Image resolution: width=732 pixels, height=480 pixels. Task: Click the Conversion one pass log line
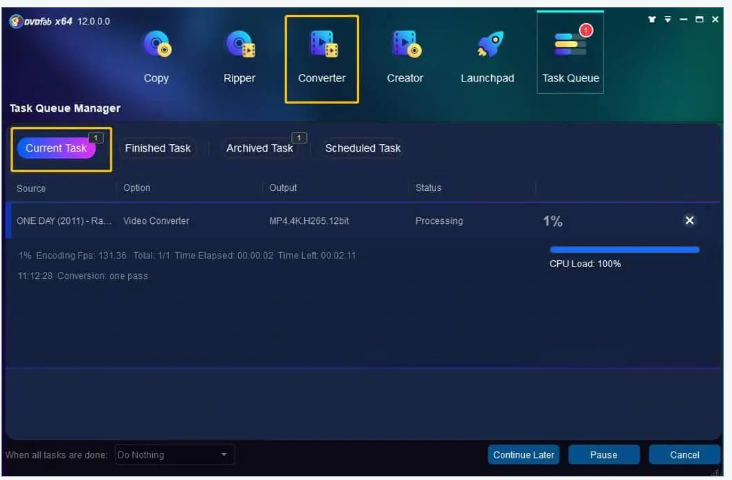pos(83,276)
